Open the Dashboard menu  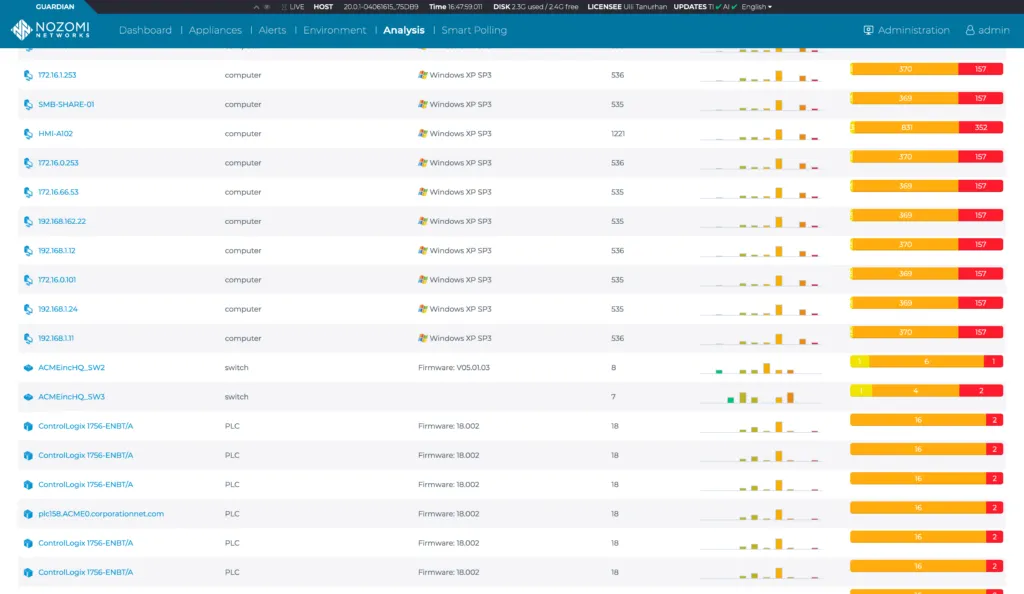[145, 30]
